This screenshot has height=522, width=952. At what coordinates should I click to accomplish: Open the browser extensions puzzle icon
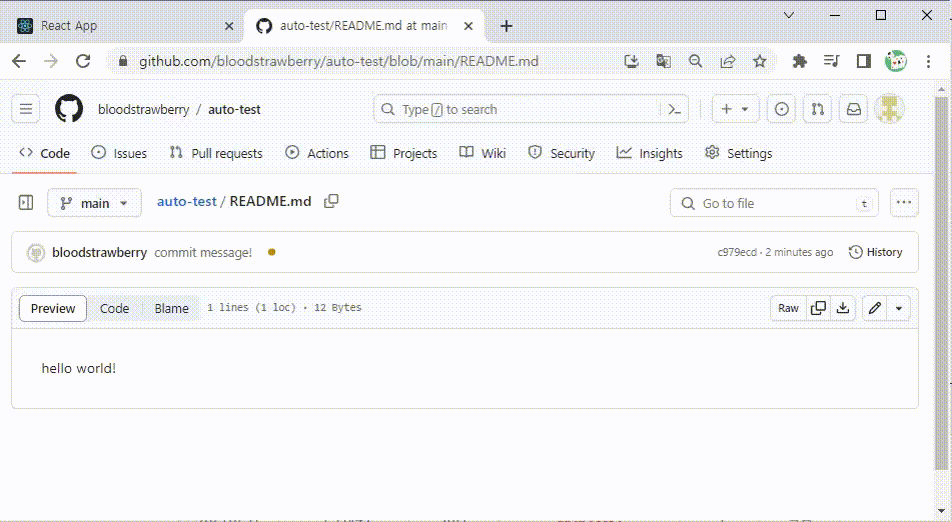[x=800, y=61]
